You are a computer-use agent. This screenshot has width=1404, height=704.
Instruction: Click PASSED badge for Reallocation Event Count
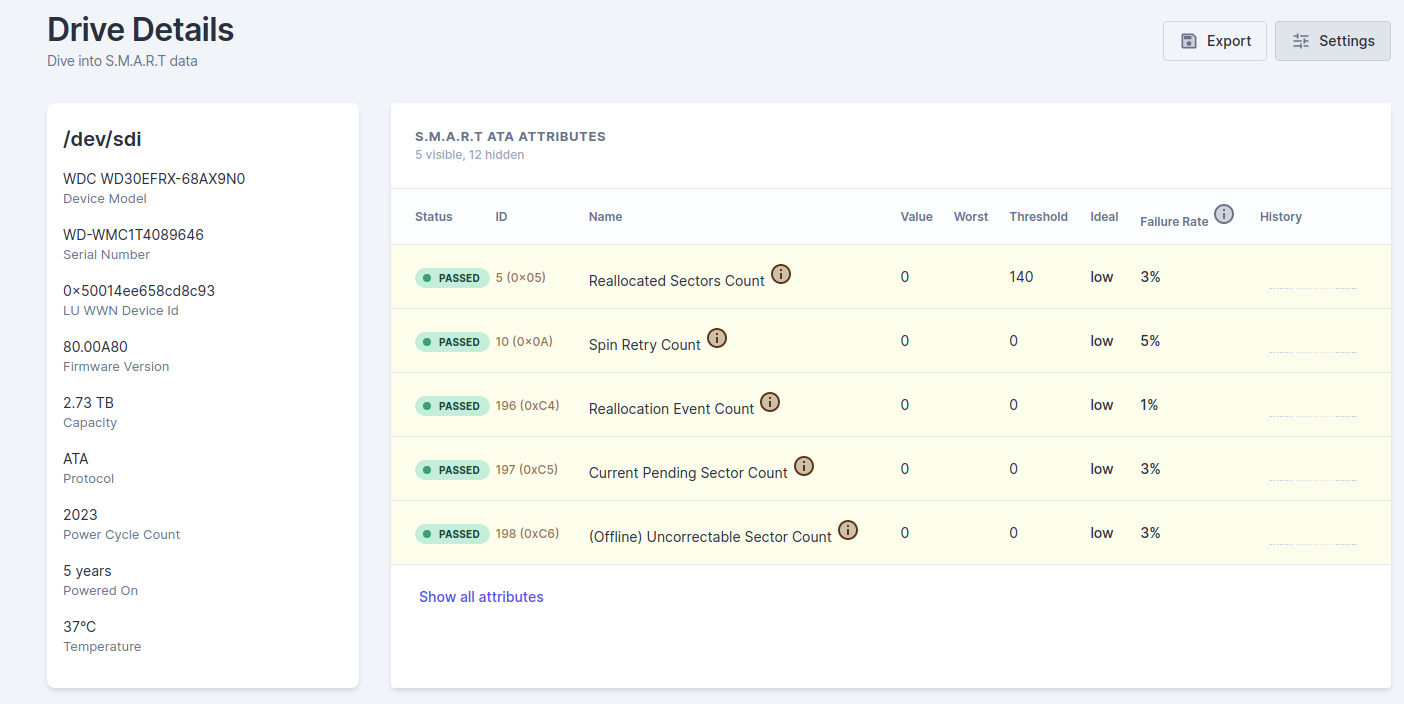452,406
